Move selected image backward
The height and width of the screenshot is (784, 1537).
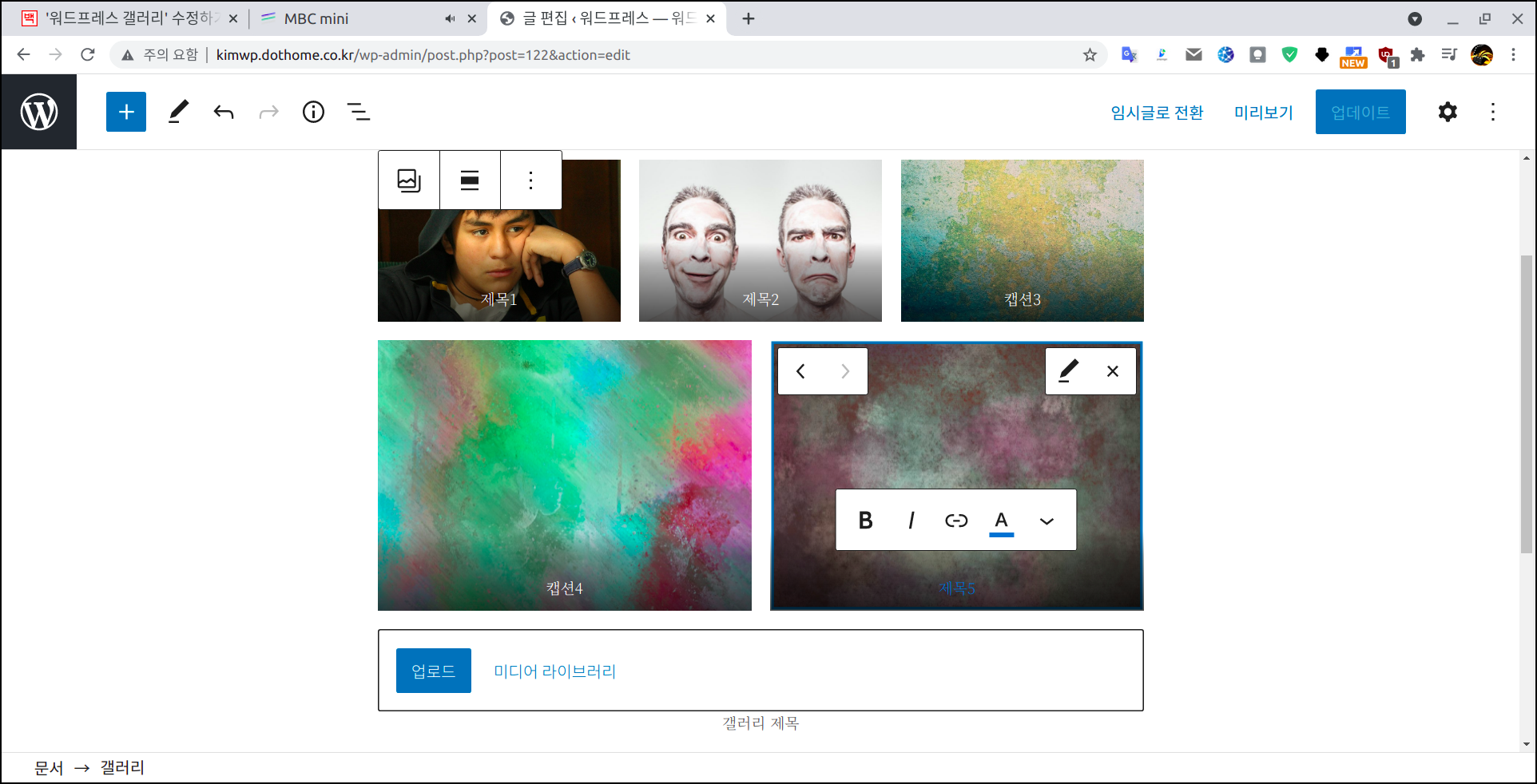(800, 371)
